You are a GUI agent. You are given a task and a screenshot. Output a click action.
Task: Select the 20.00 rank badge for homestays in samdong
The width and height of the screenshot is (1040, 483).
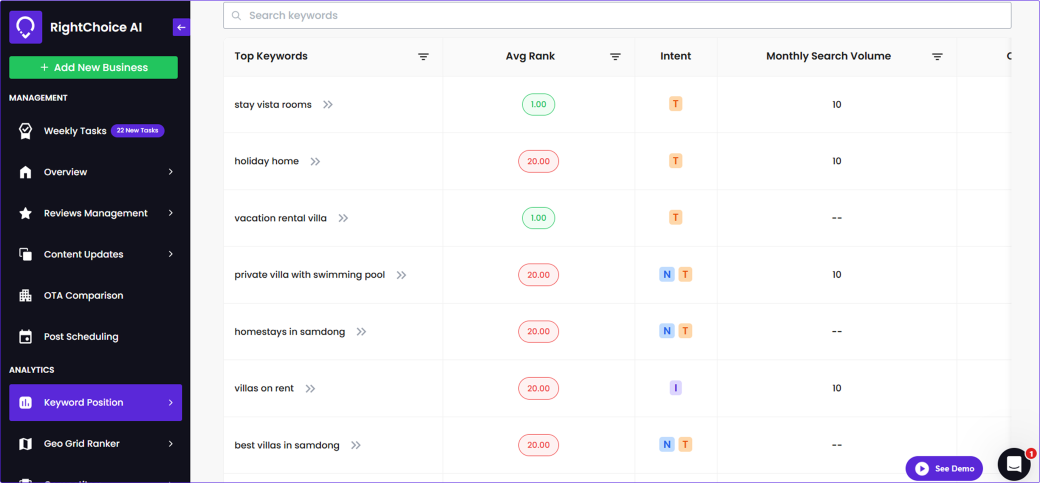click(x=539, y=332)
